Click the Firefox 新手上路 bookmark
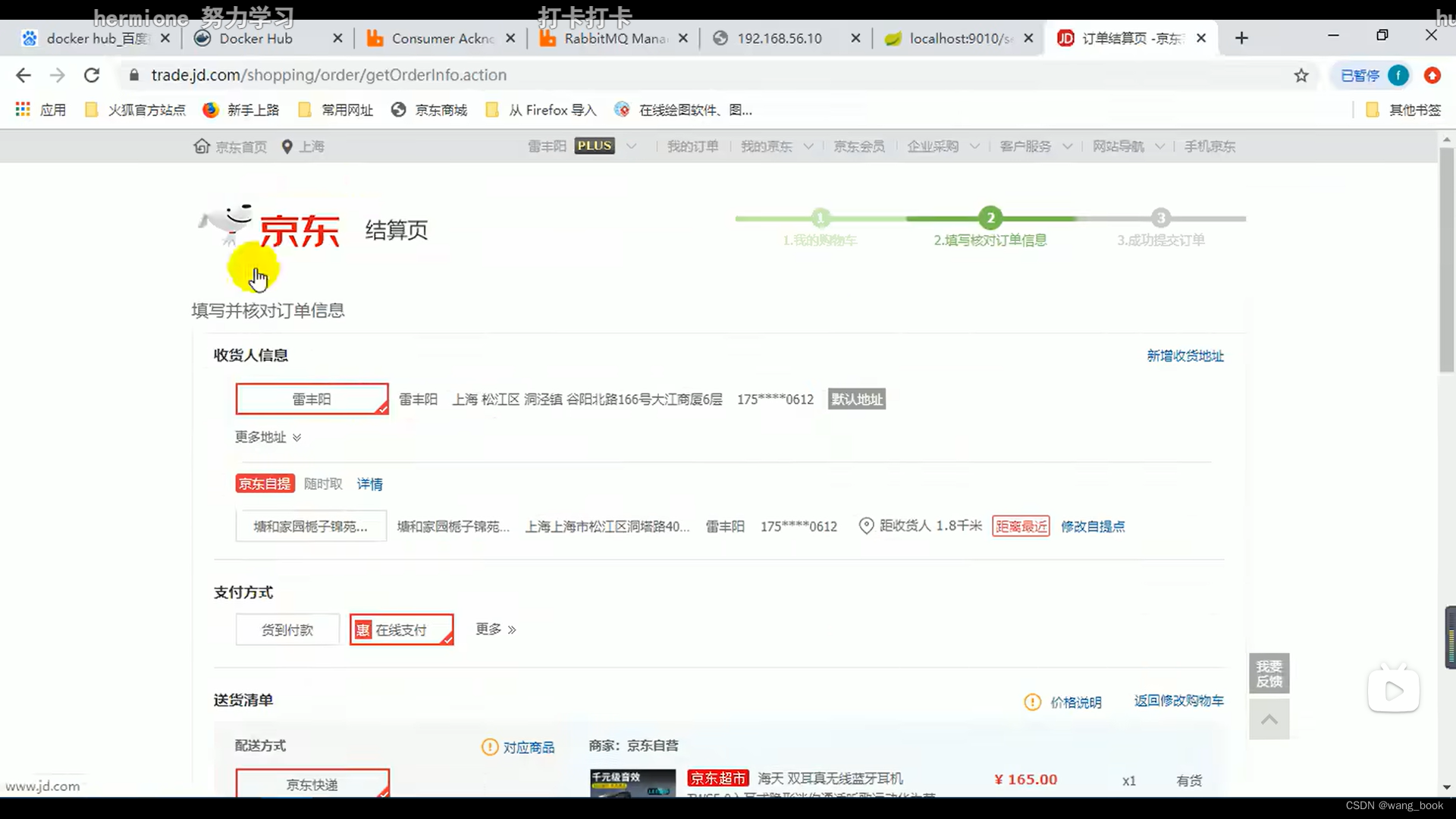This screenshot has height=819, width=1456. 241,110
